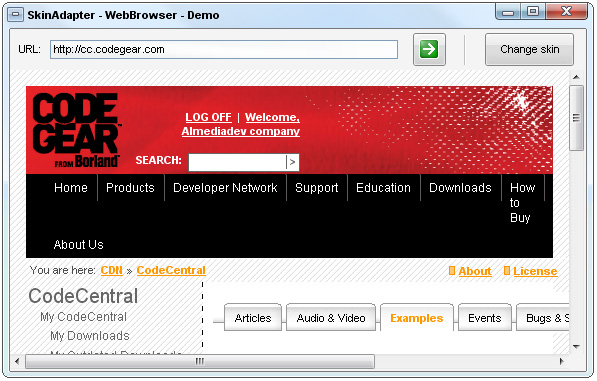Click the vertical scrollbar down arrow
Image resolution: width=597 pixels, height=381 pixels.
pos(576,346)
